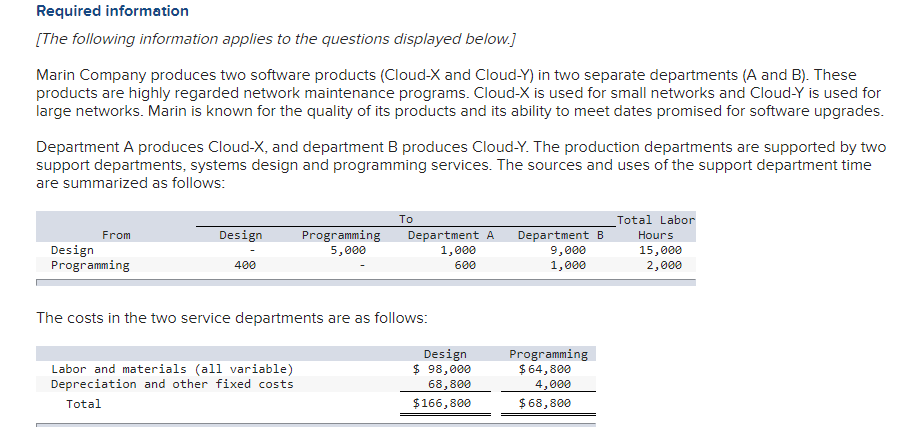Select the 600 hours cell
Image resolution: width=900 pixels, height=427 pixels.
[x=465, y=265]
